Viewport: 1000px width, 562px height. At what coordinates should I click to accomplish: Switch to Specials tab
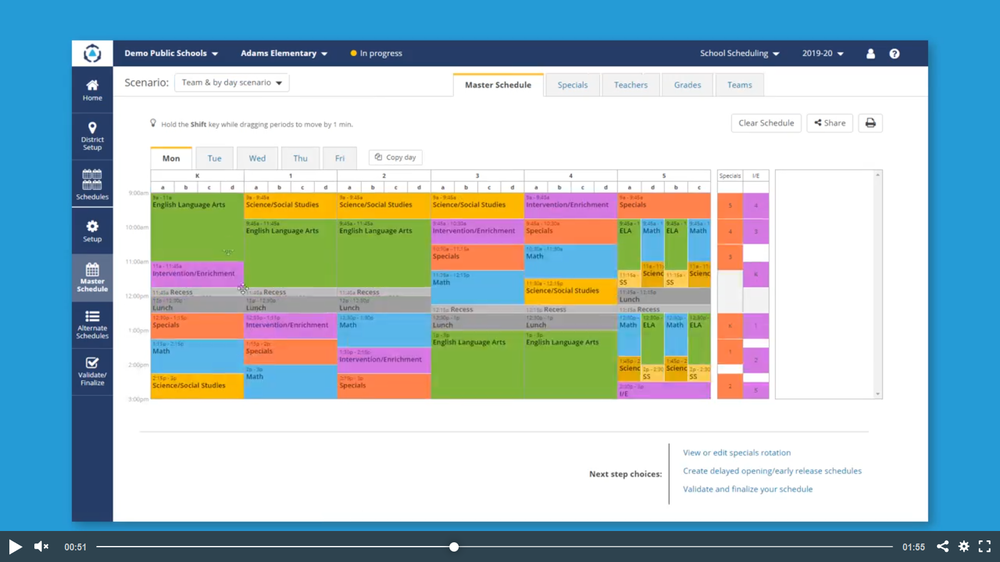tap(573, 85)
